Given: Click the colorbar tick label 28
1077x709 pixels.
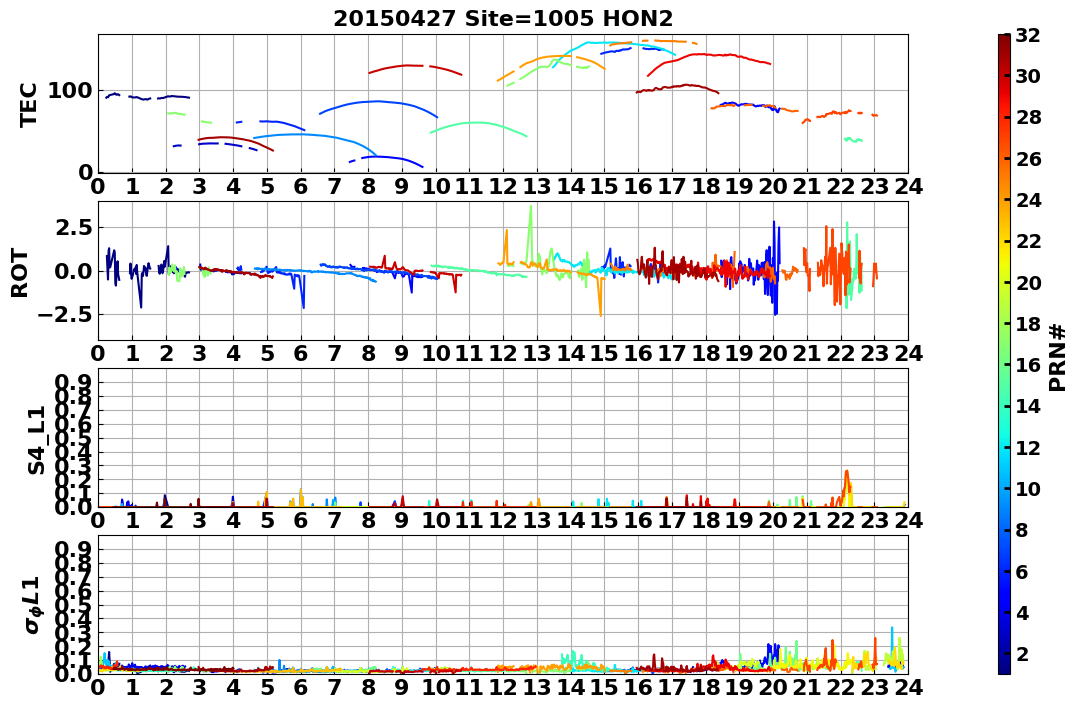Looking at the screenshot, I should point(1028,117).
